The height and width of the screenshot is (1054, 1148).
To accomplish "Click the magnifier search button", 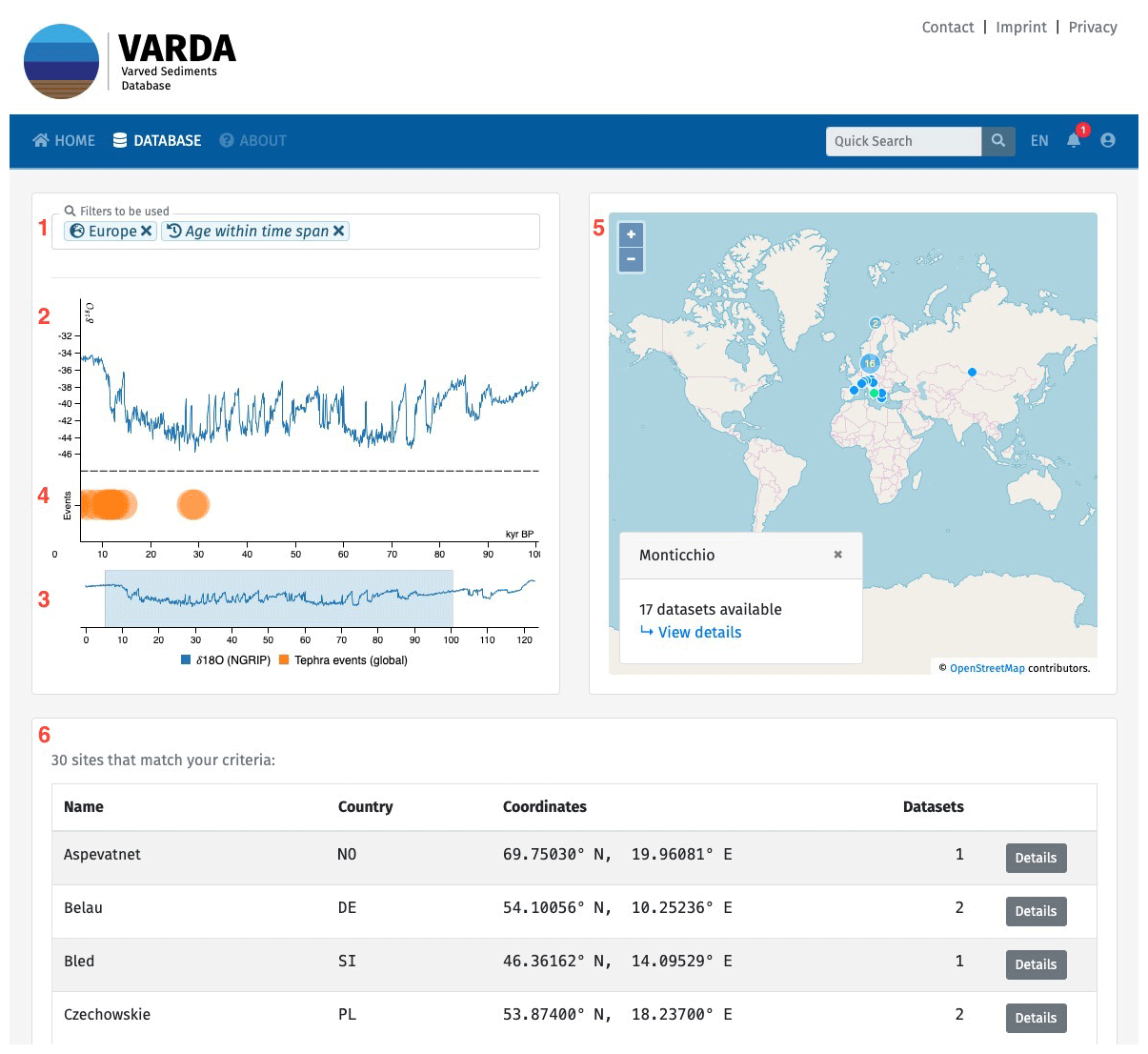I will [997, 141].
